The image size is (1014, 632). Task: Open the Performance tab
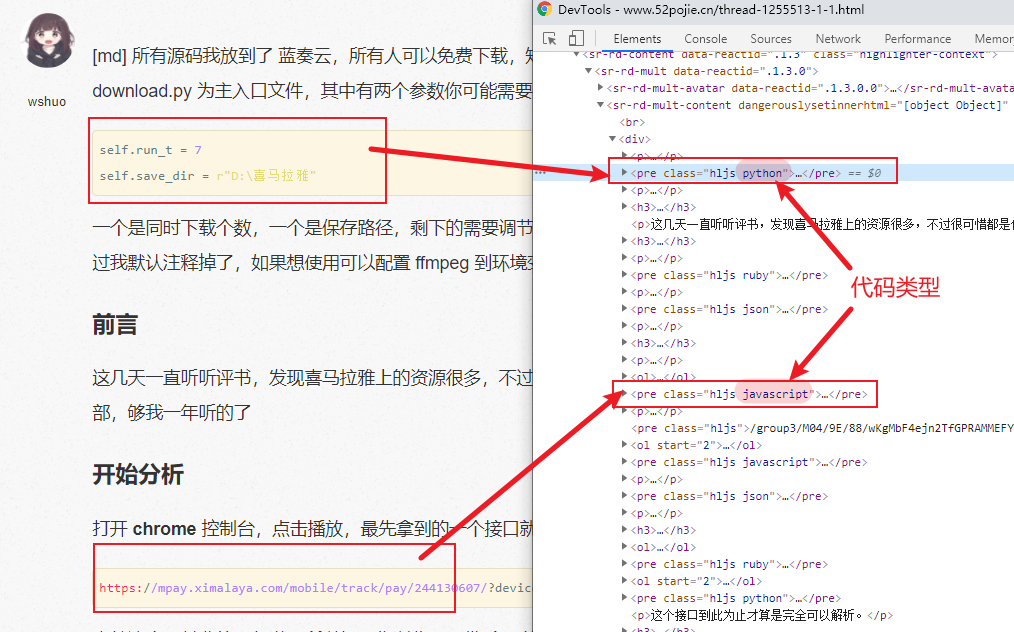click(918, 39)
